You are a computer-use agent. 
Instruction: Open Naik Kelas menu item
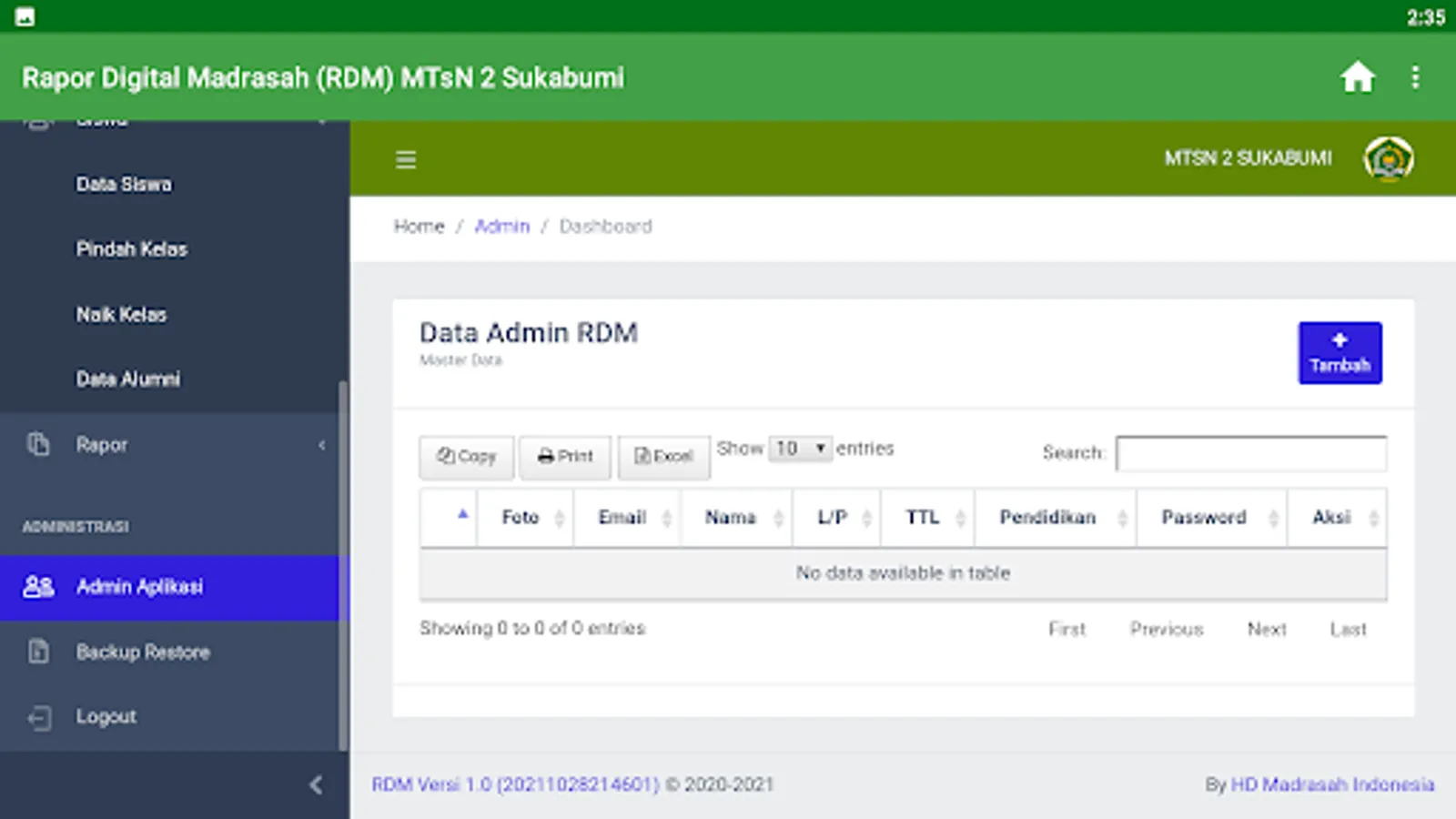121,315
